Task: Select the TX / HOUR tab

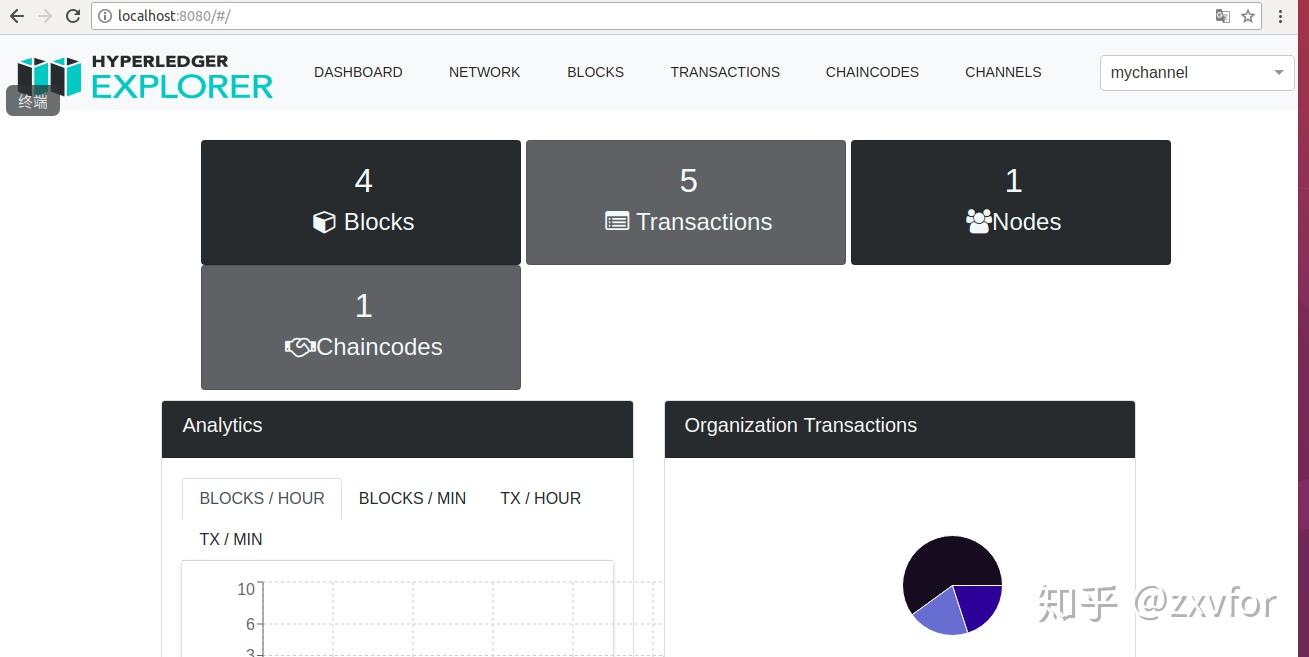Action: pos(540,498)
